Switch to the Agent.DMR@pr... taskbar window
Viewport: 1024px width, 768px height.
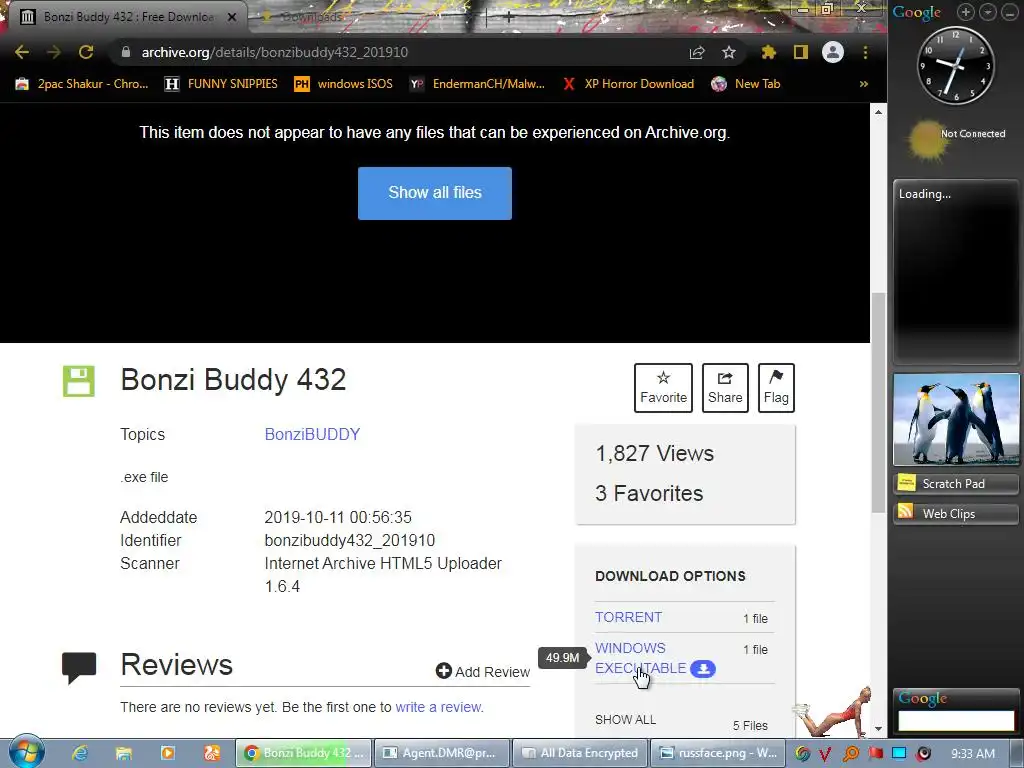pos(441,753)
